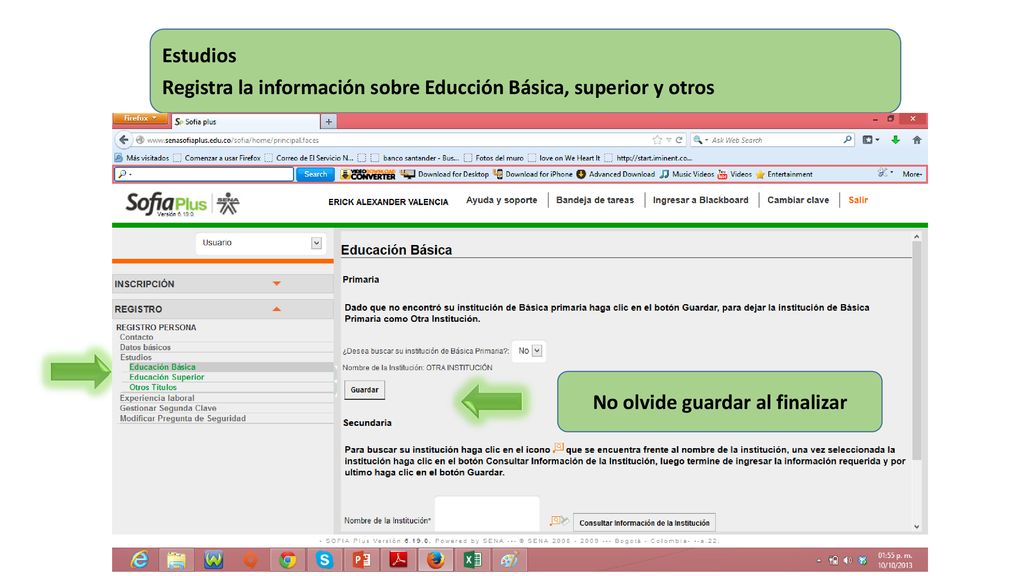Screen dimensions: 1024x576
Task: Open PowerPoint from the taskbar
Action: pyautogui.click(x=361, y=560)
